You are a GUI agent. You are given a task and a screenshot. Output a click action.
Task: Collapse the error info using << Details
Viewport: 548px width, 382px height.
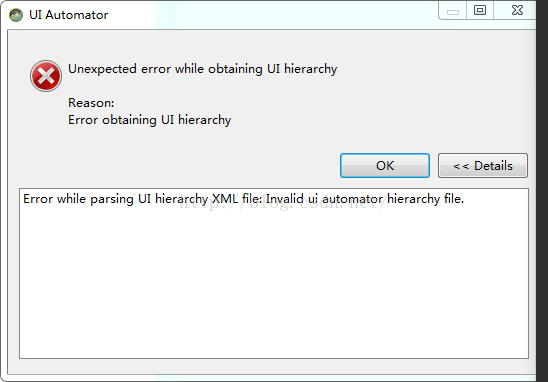pyautogui.click(x=483, y=165)
